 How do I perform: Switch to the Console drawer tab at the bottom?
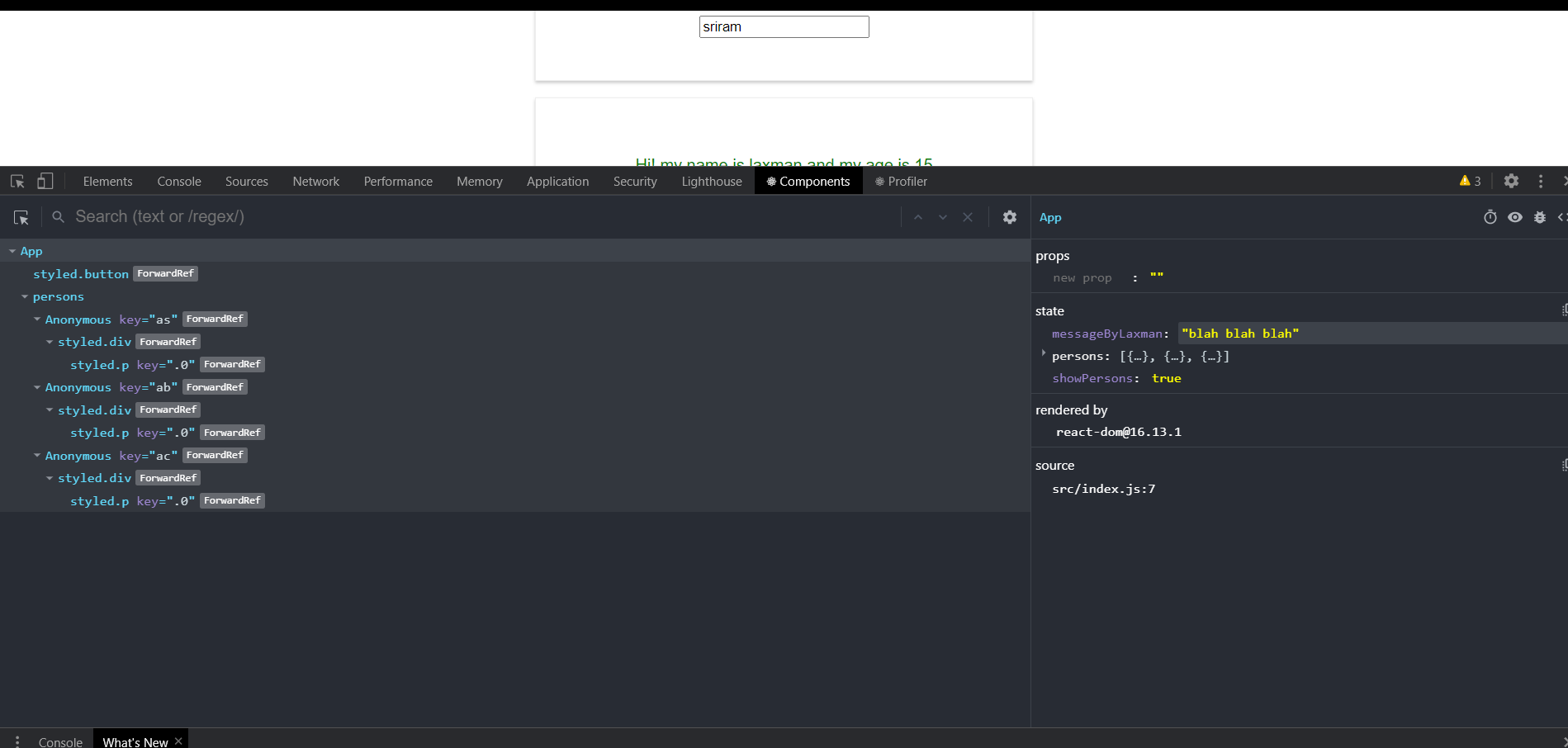[60, 741]
